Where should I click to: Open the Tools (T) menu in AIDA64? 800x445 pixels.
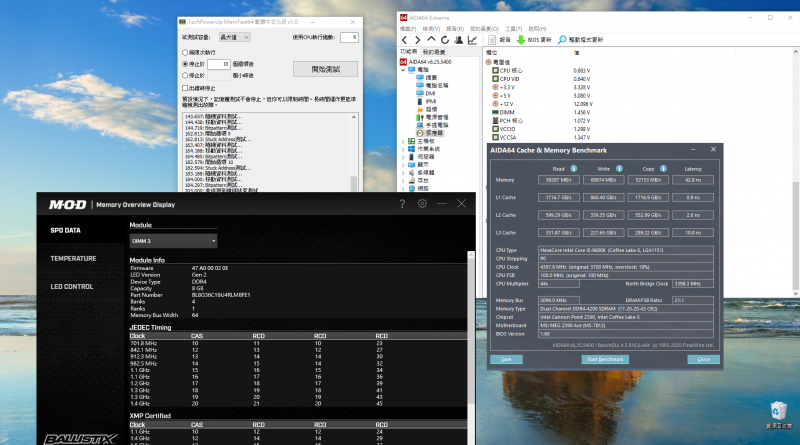[x=513, y=29]
